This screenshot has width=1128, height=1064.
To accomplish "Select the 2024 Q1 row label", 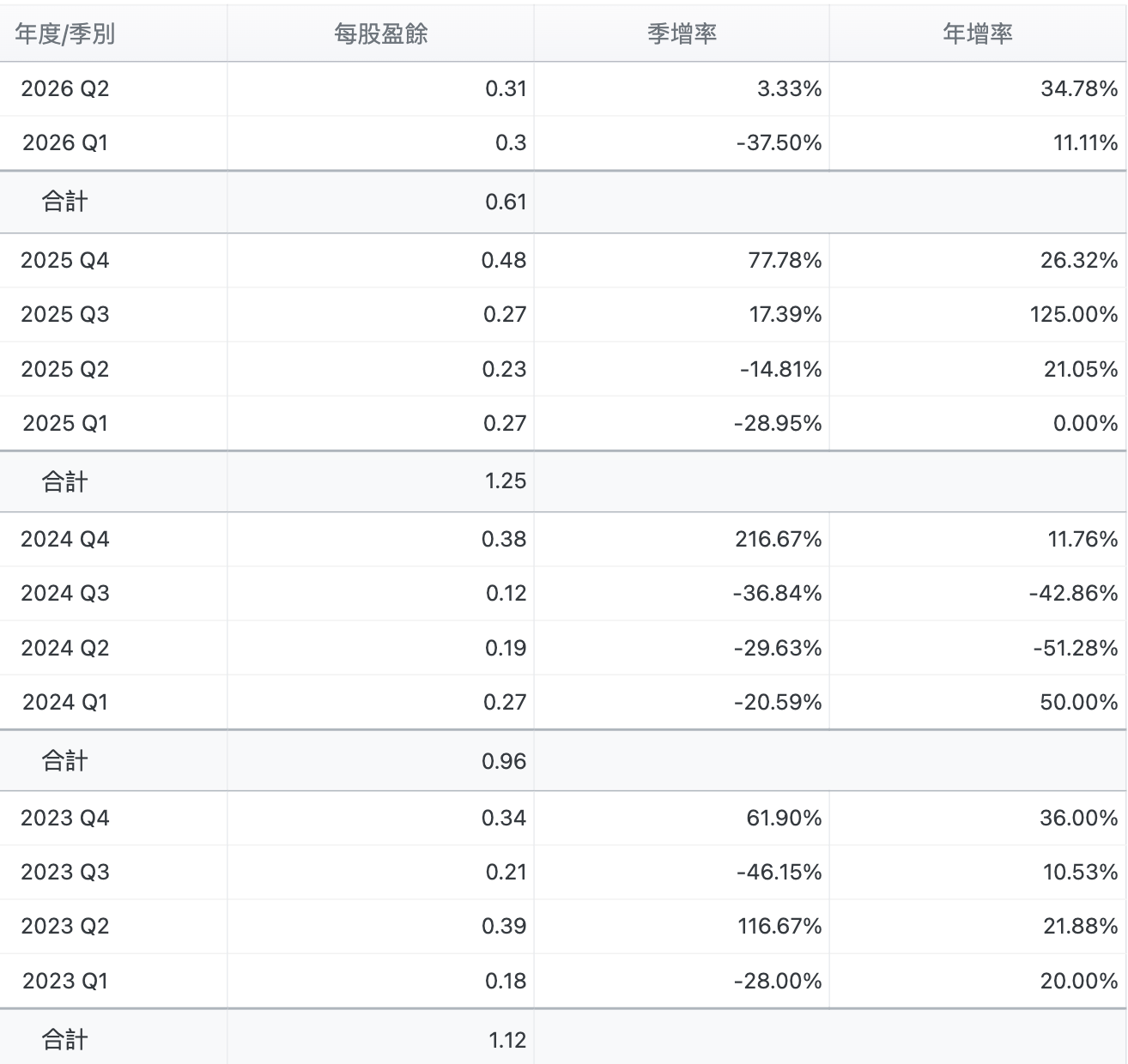I will click(x=65, y=702).
